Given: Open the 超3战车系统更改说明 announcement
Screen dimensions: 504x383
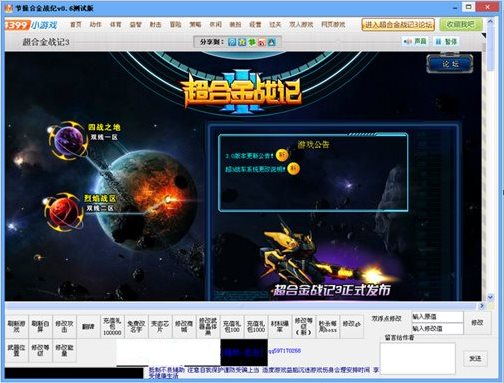Looking at the screenshot, I should [x=255, y=169].
